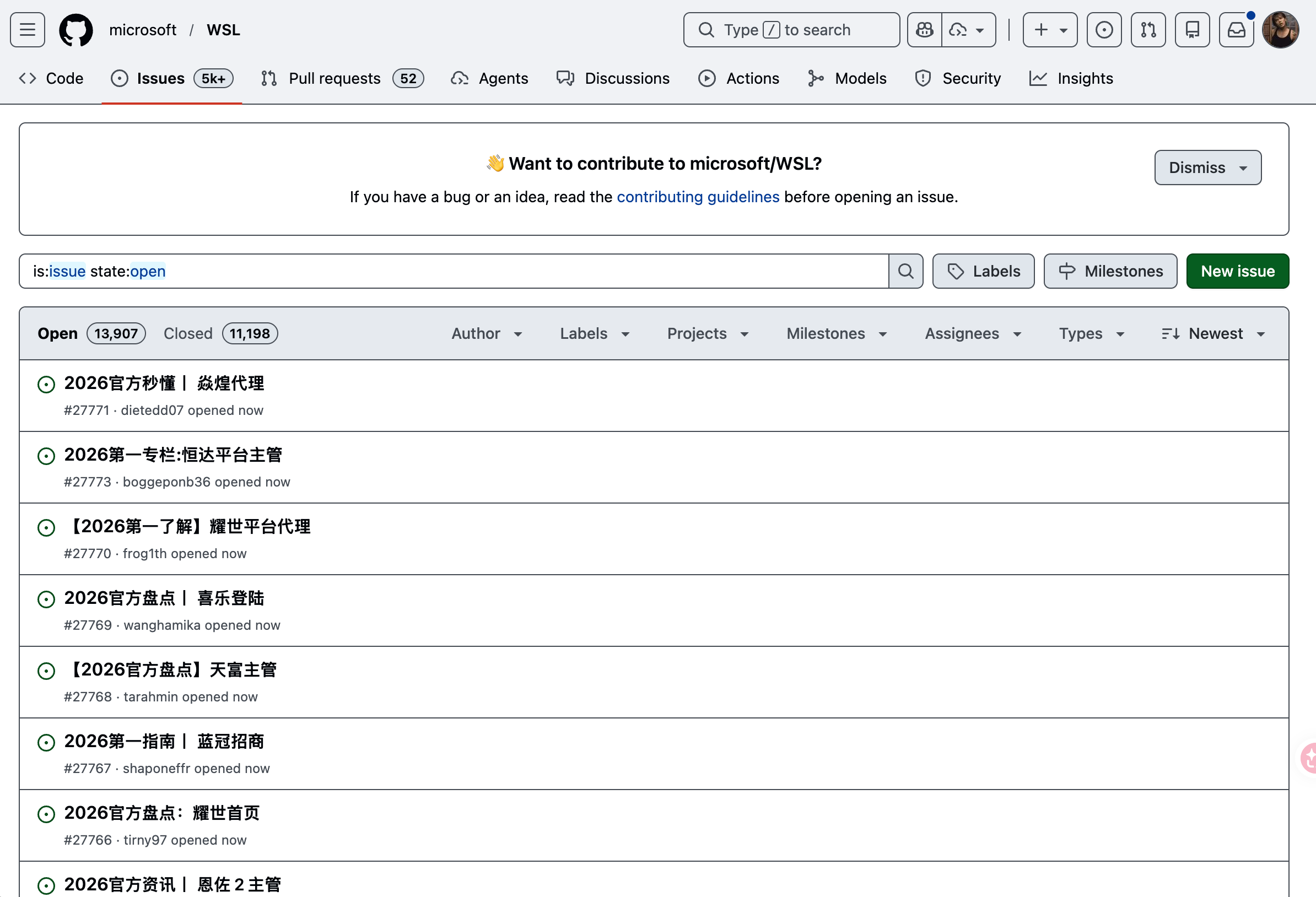The image size is (1316, 897).
Task: Show Closed issues list
Action: [220, 333]
